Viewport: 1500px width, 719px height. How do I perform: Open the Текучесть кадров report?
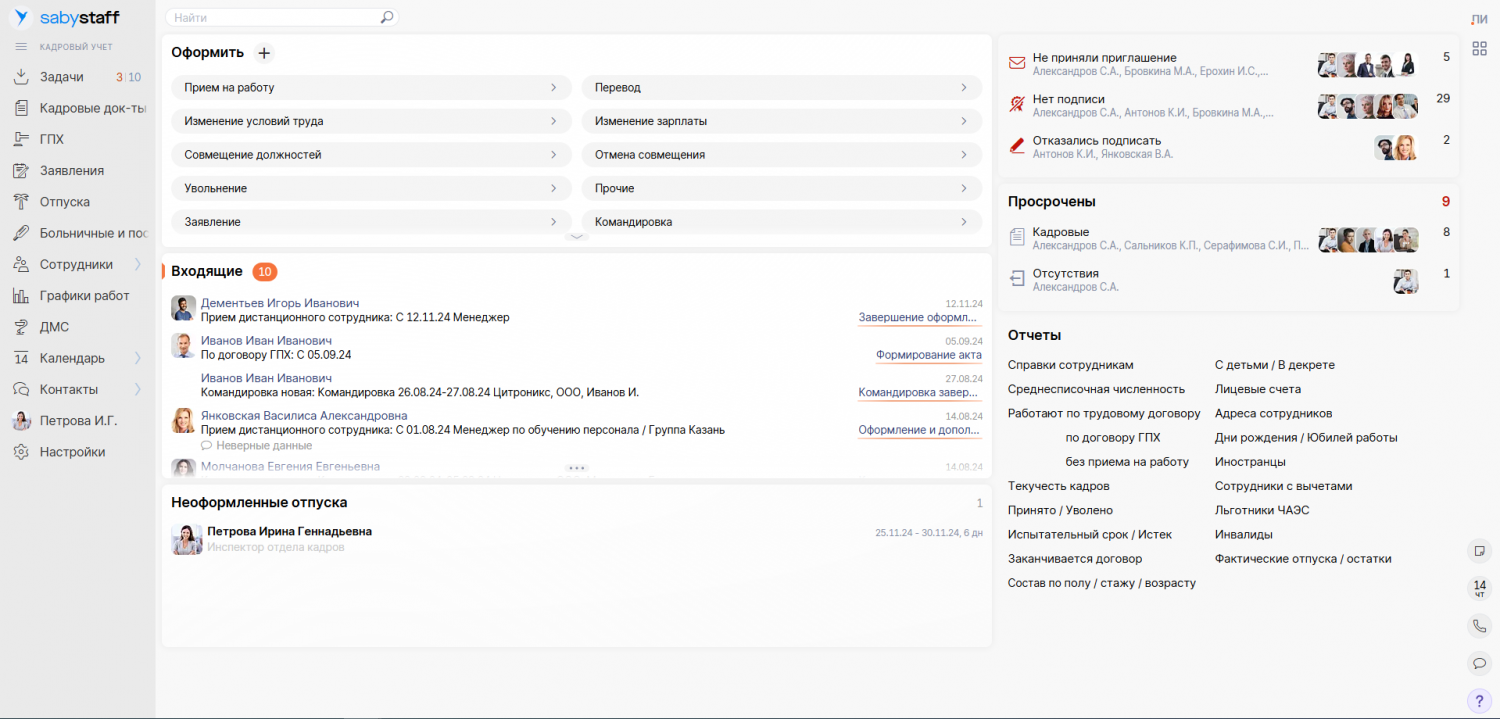(1058, 486)
